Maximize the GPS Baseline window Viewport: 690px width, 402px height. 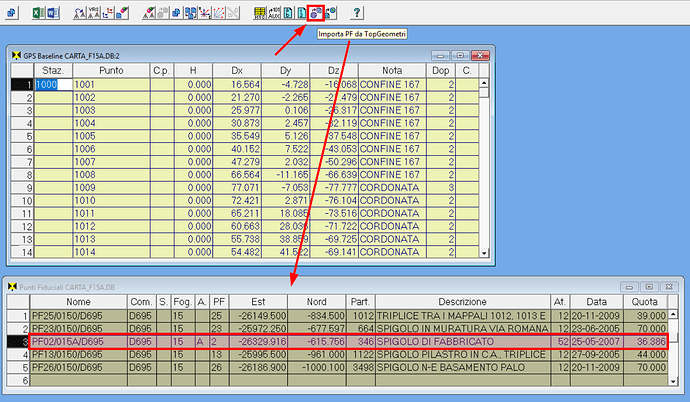459,55
